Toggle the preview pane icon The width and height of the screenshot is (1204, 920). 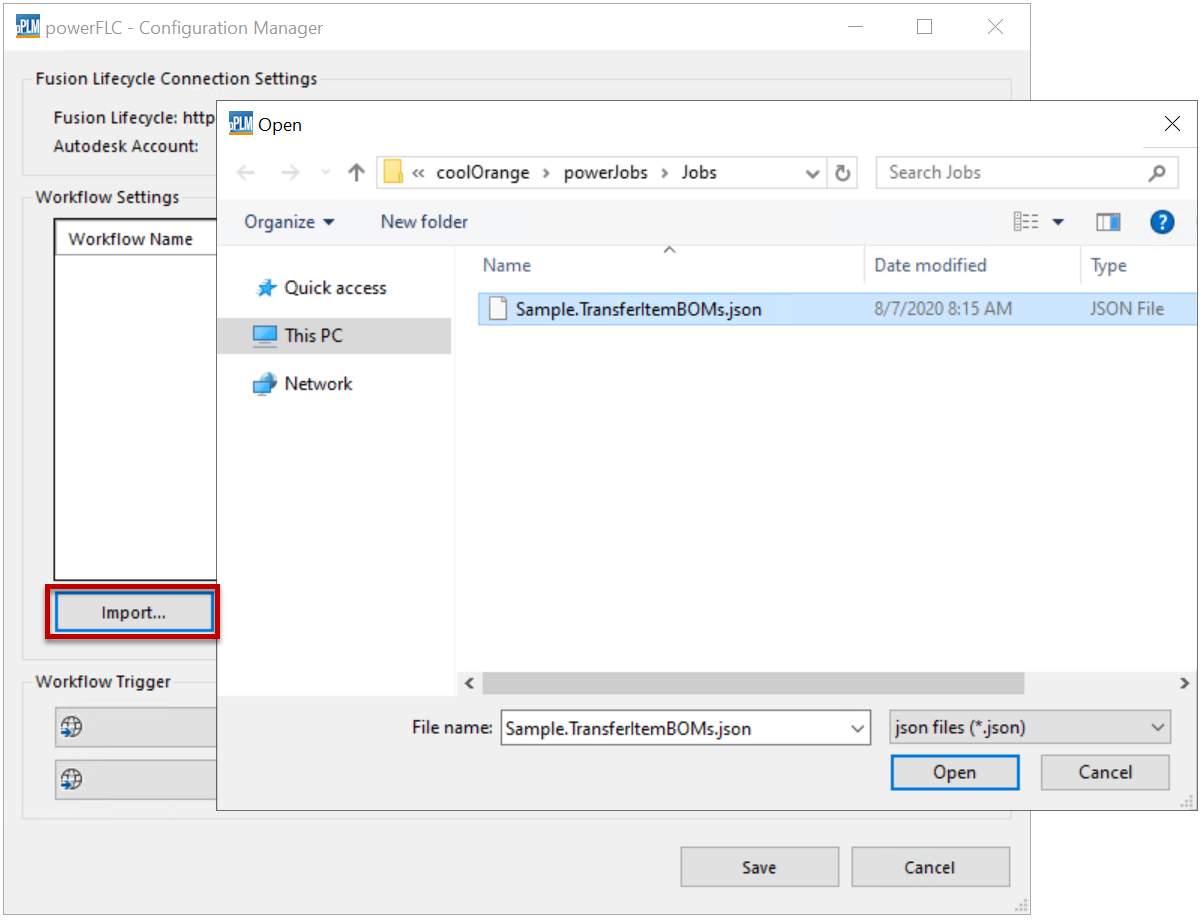[1108, 222]
